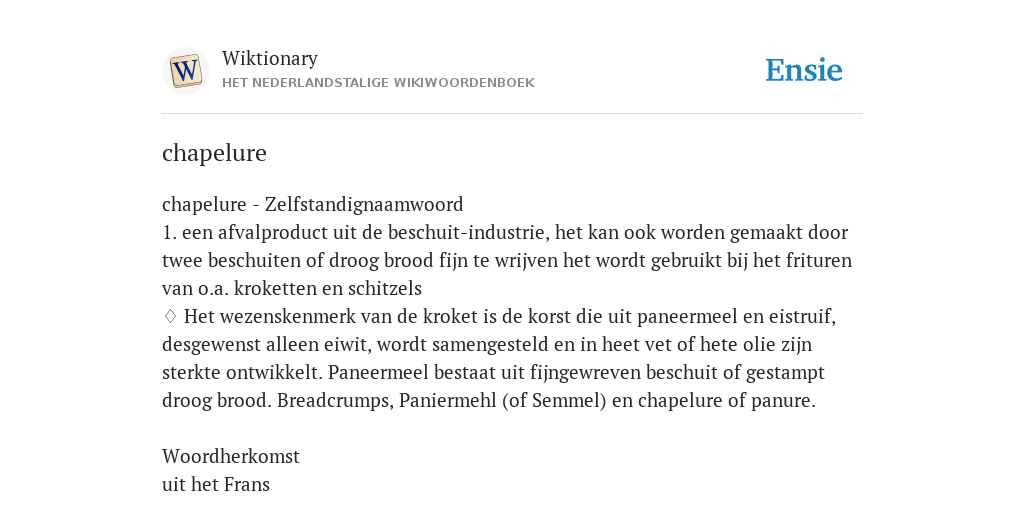This screenshot has height=512, width=1024.
Task: Select the 'Het Nederlandstalige Wikiwoordenboek' subtitle
Action: (x=378, y=83)
